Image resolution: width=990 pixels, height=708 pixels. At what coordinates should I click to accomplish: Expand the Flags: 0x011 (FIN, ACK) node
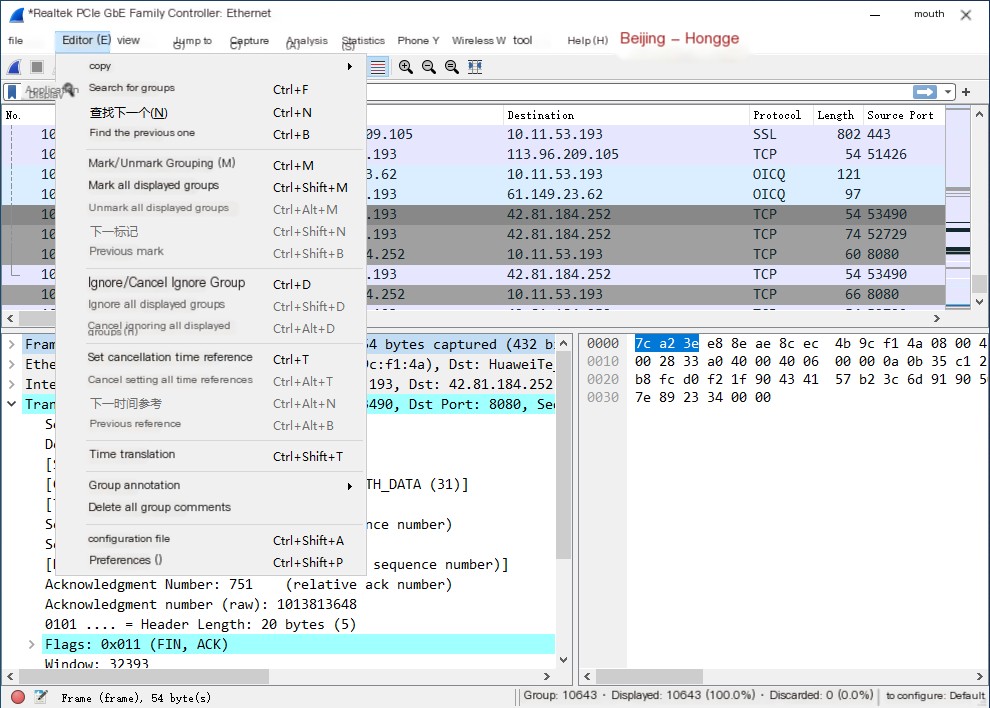click(x=31, y=644)
